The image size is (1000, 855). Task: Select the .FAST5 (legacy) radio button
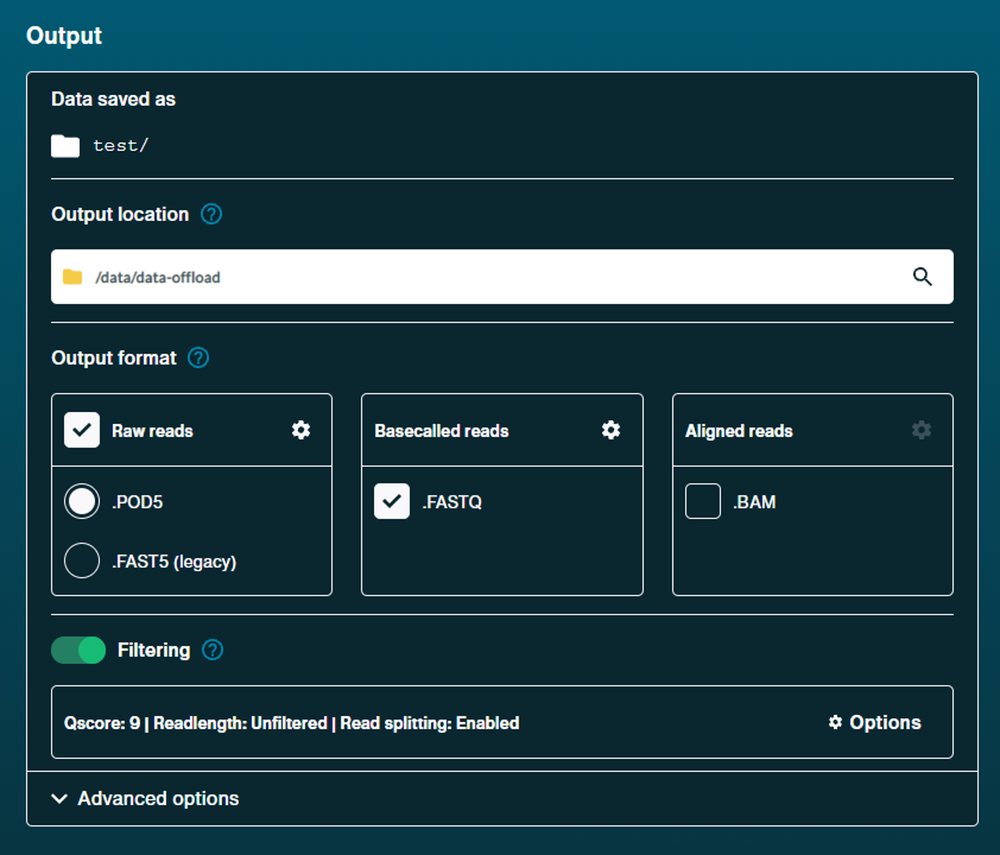point(82,560)
